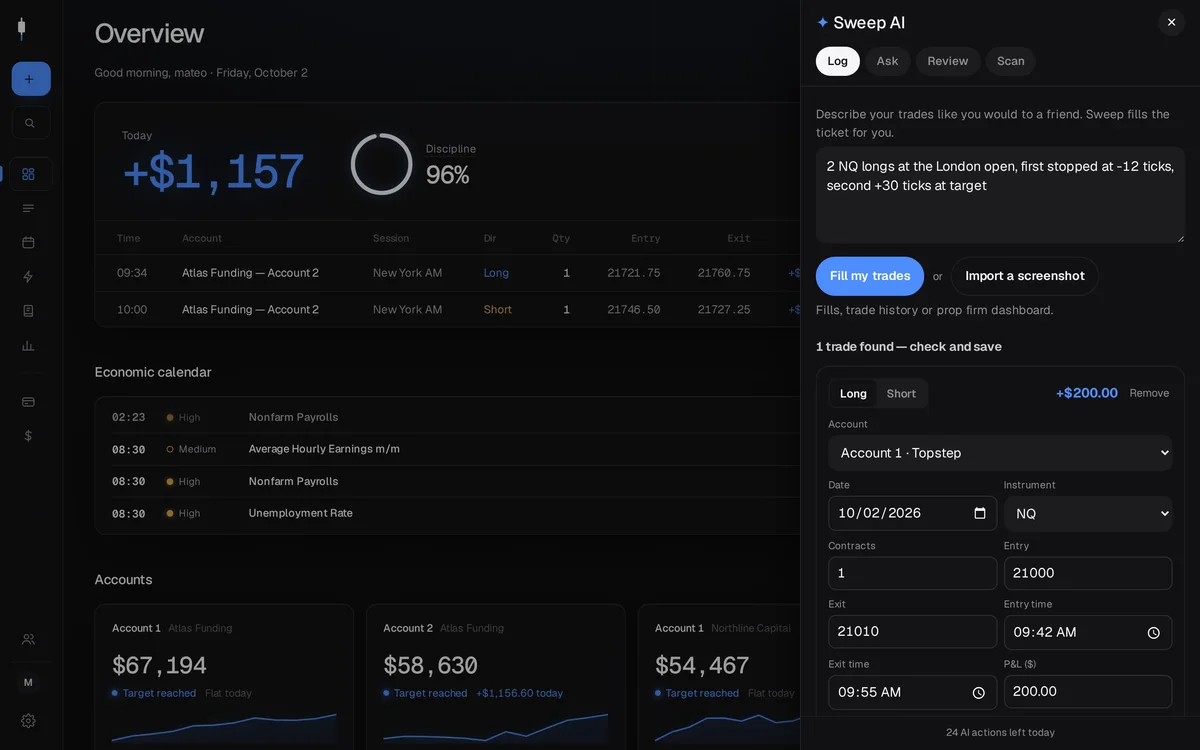This screenshot has width=1200, height=750.
Task: Open settings gear in sidebar
Action: coord(28,721)
